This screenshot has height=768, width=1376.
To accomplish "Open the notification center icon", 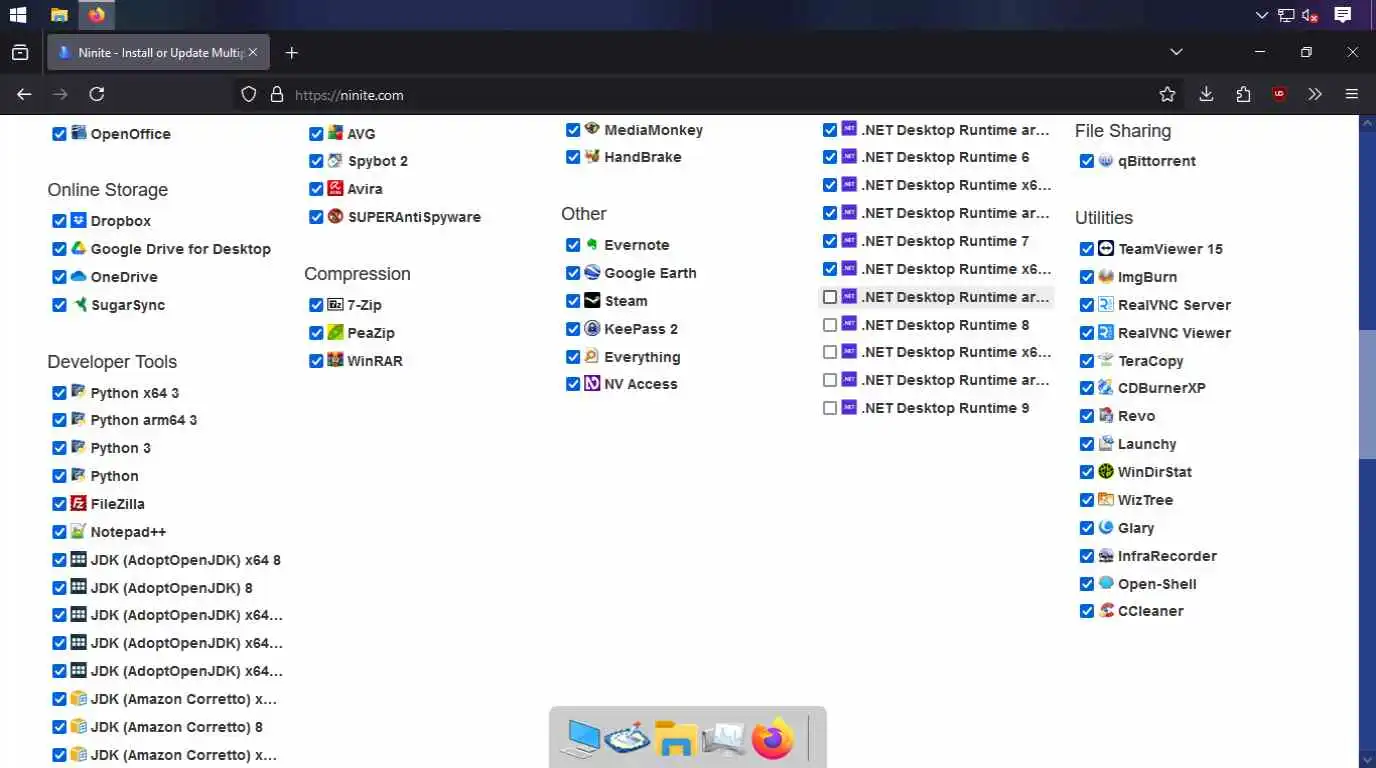I will coord(1343,15).
